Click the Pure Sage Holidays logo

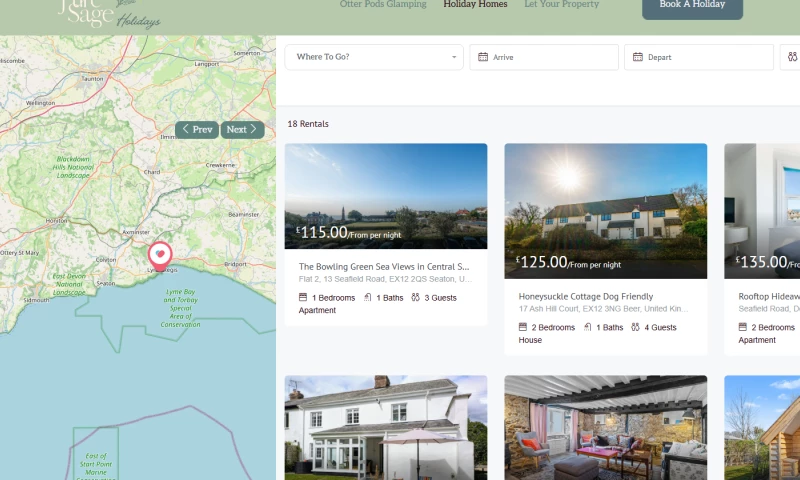[x=109, y=14]
